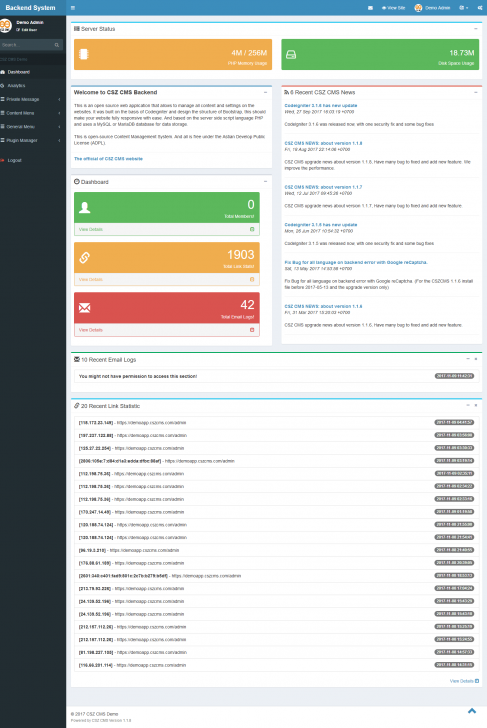Click the permission warning message row
Viewport: 487px width, 728px height.
(x=276, y=376)
